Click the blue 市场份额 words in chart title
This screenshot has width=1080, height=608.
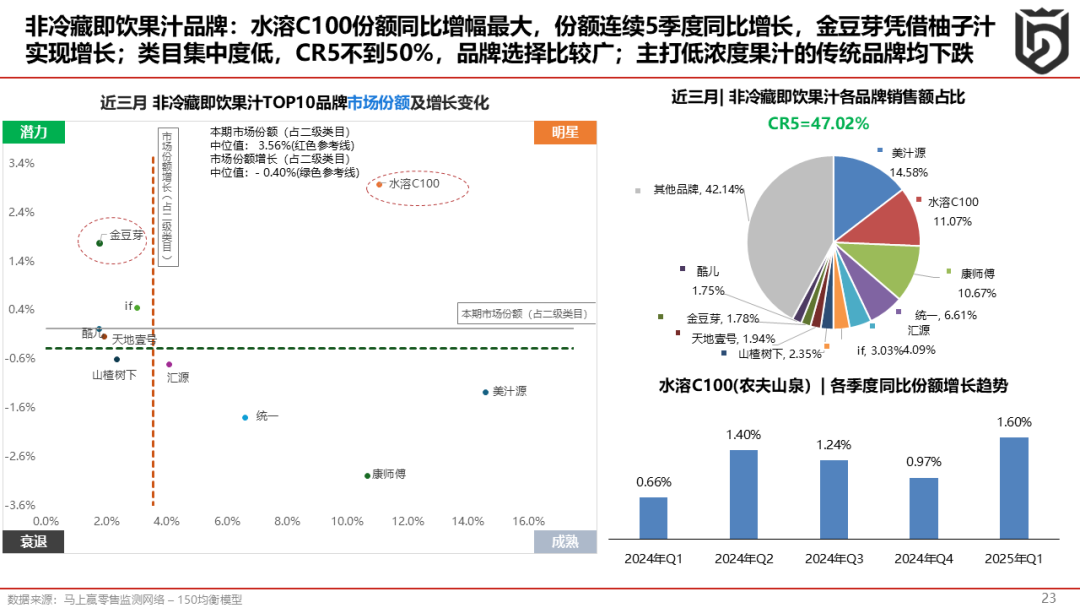coord(378,103)
